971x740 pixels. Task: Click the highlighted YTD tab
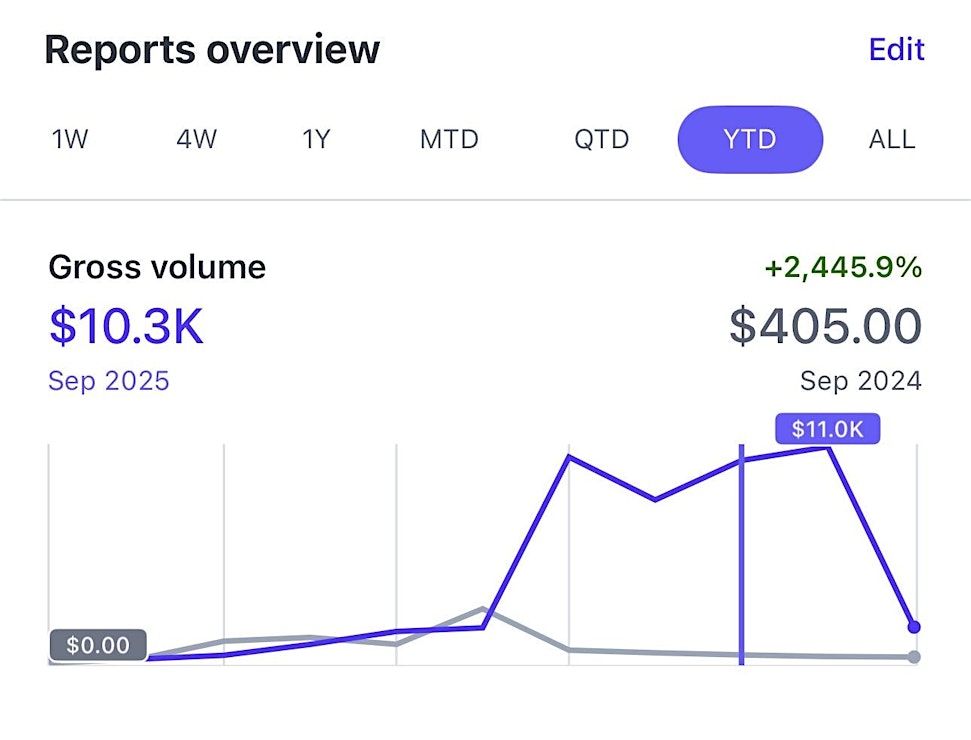tap(750, 139)
